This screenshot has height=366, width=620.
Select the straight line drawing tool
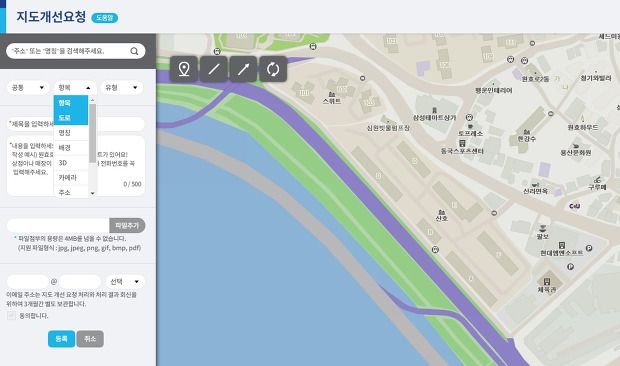pyautogui.click(x=214, y=69)
